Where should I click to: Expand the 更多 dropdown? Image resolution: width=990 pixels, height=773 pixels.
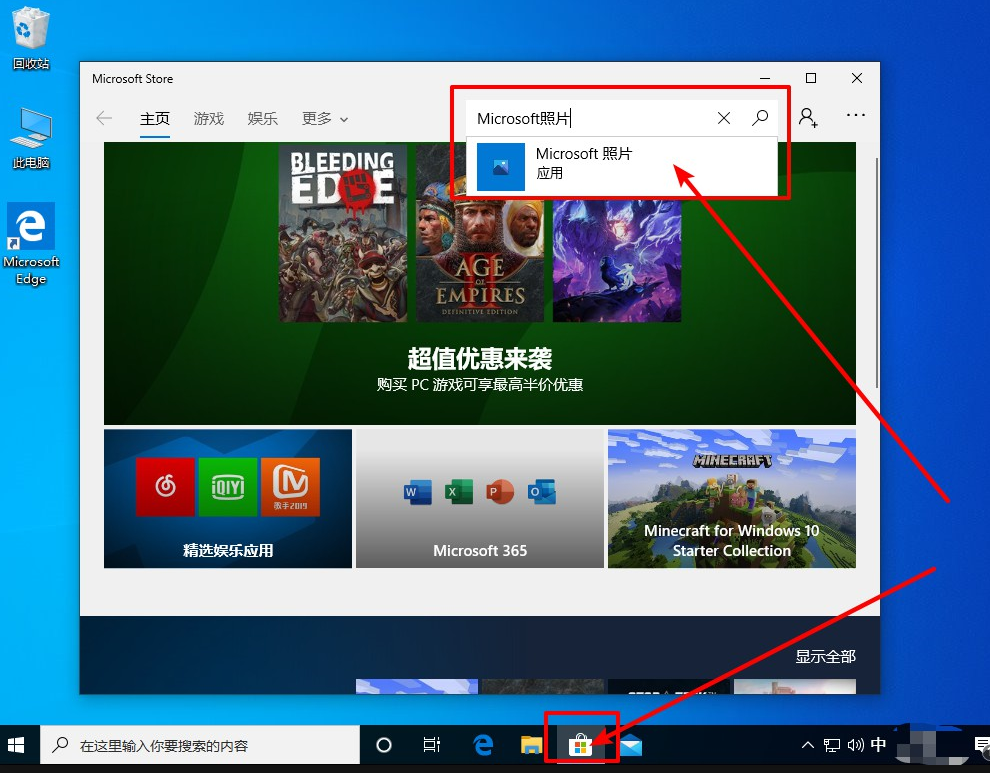click(x=325, y=119)
